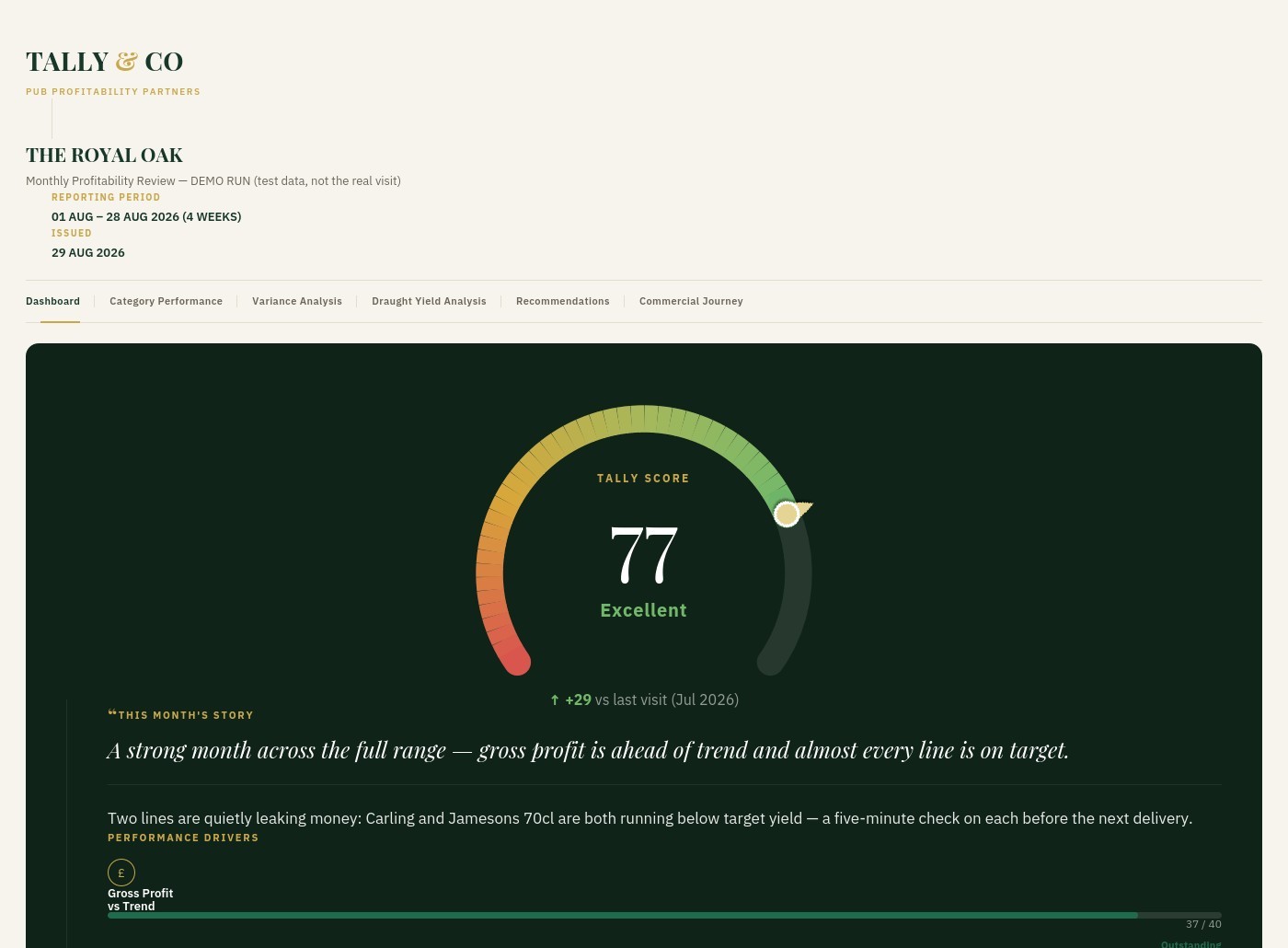Click the pound sign Gross Profit icon
The height and width of the screenshot is (948, 1288).
(x=121, y=873)
